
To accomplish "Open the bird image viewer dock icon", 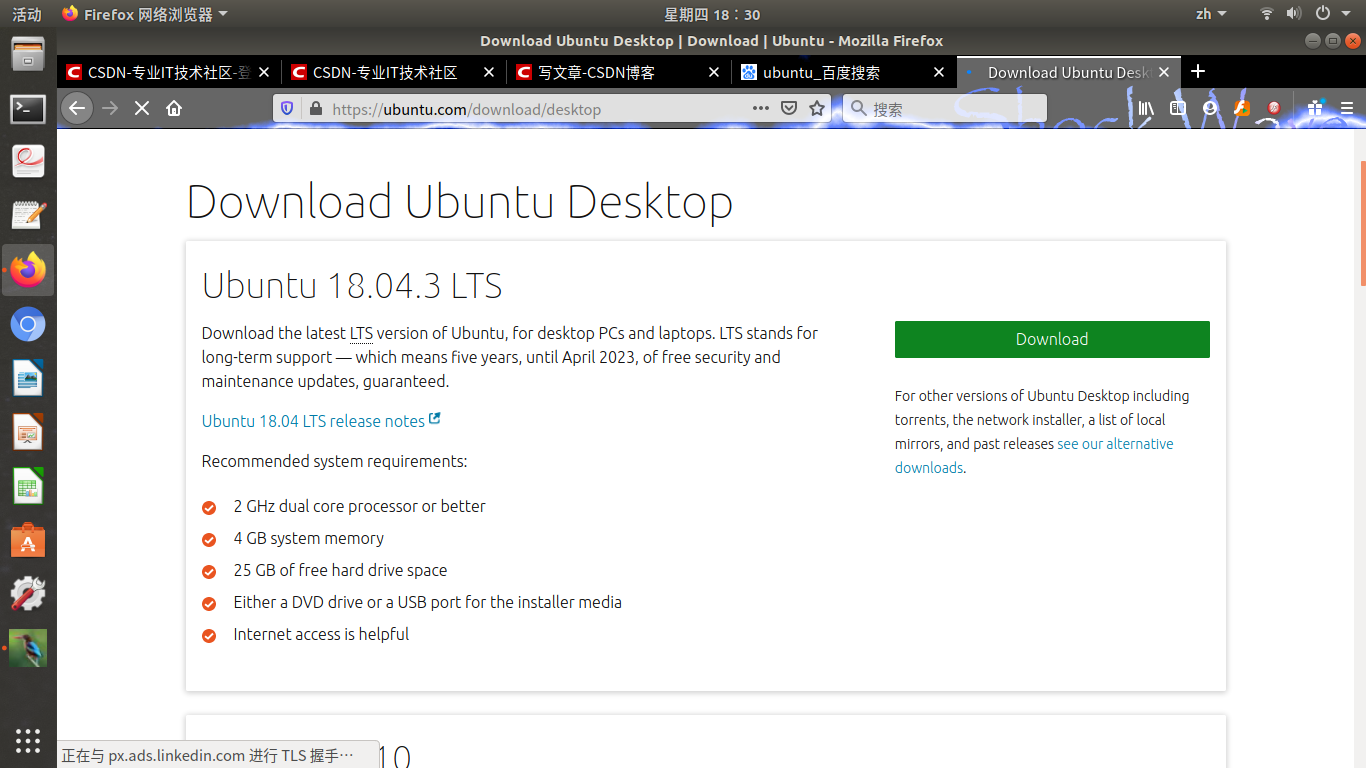I will (28, 649).
